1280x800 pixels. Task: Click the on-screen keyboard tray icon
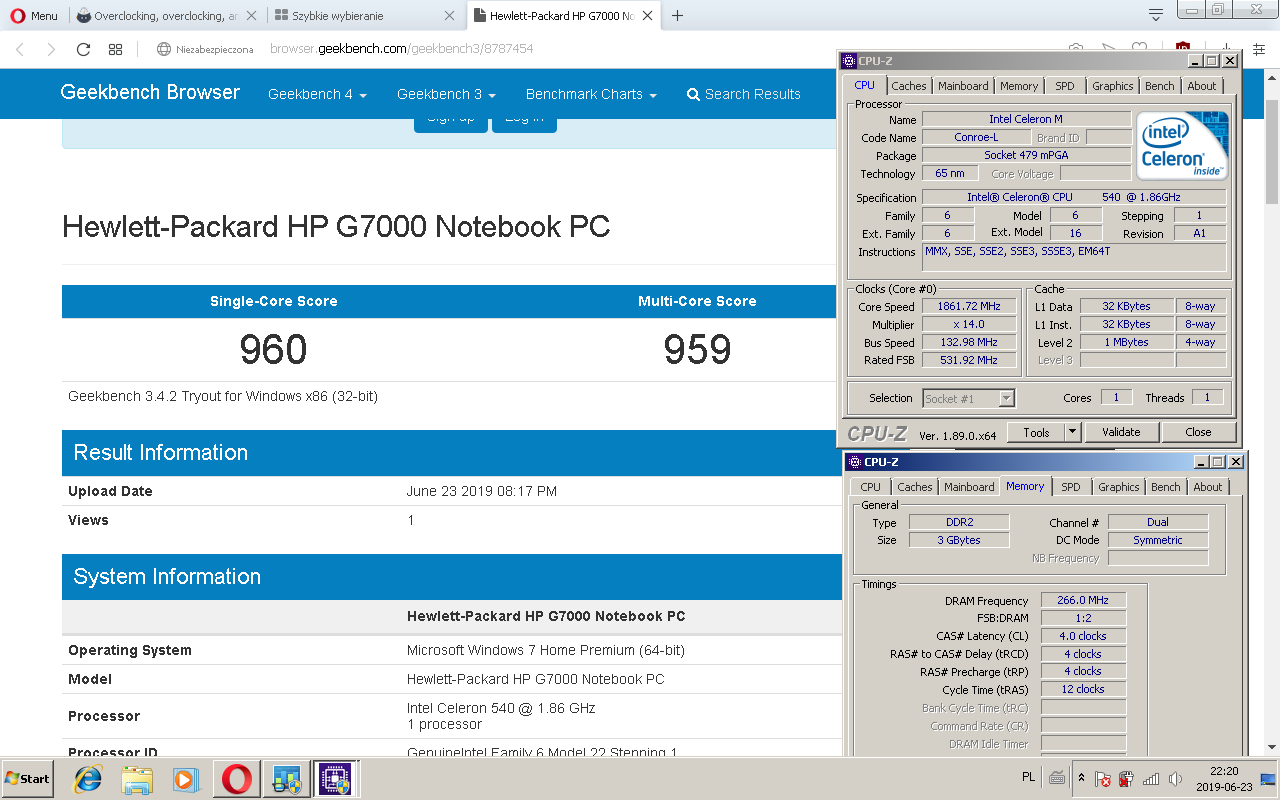click(x=1057, y=778)
